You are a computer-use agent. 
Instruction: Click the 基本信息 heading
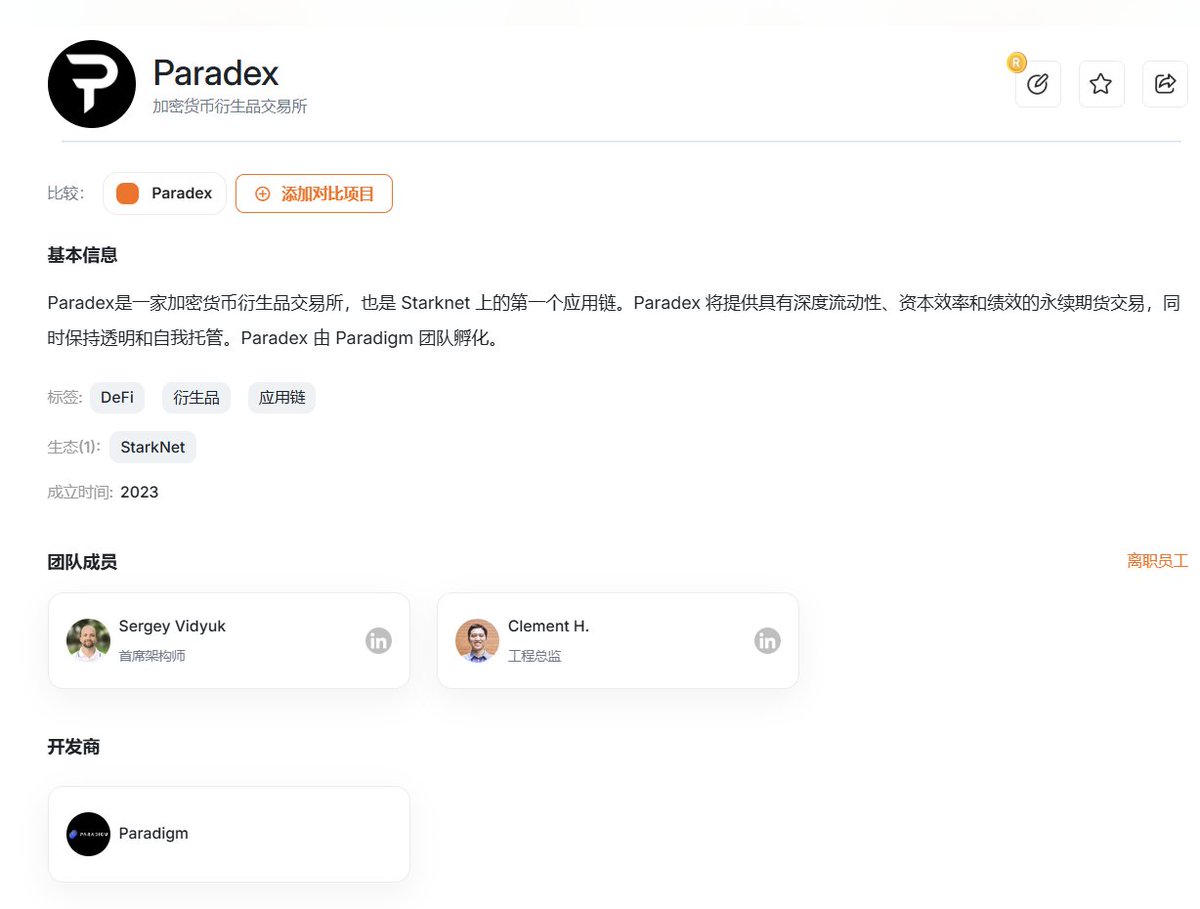pos(82,255)
